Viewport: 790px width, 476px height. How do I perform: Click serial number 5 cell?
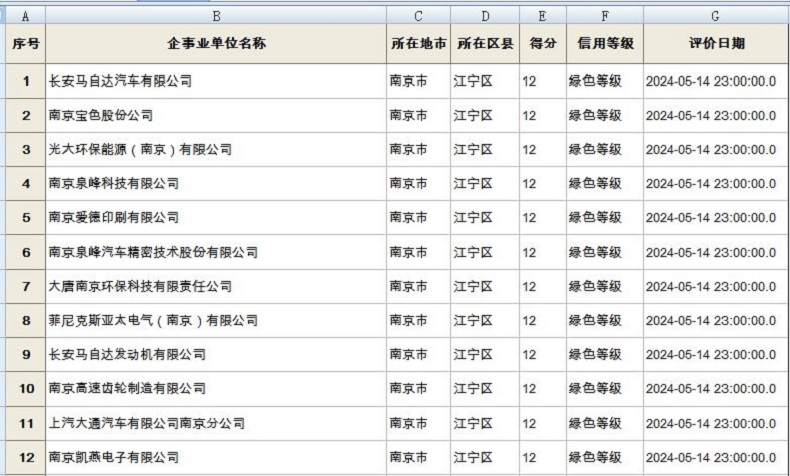pyautogui.click(x=25, y=218)
